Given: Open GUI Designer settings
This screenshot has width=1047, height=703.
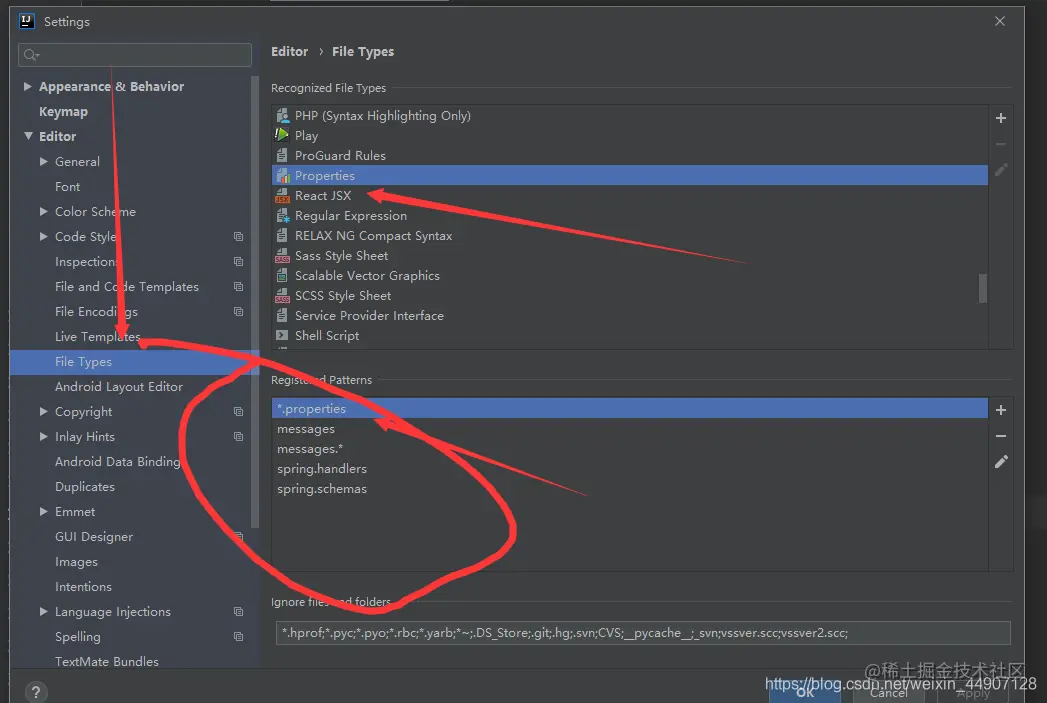Looking at the screenshot, I should coord(93,537).
